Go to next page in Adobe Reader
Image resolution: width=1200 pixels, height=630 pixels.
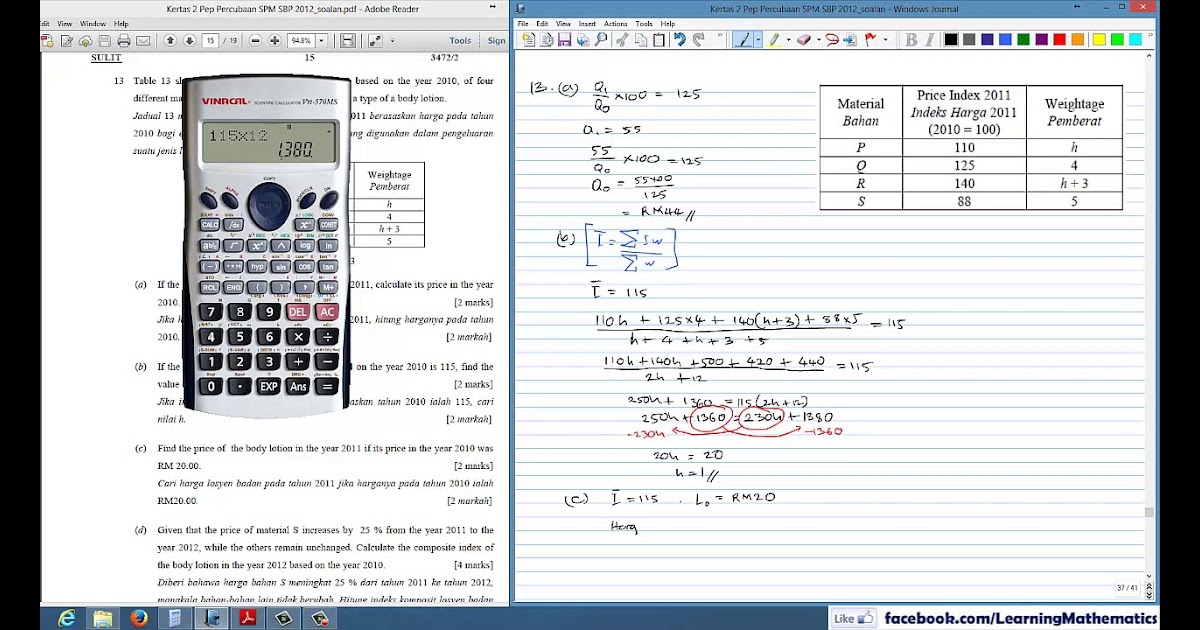click(x=189, y=41)
